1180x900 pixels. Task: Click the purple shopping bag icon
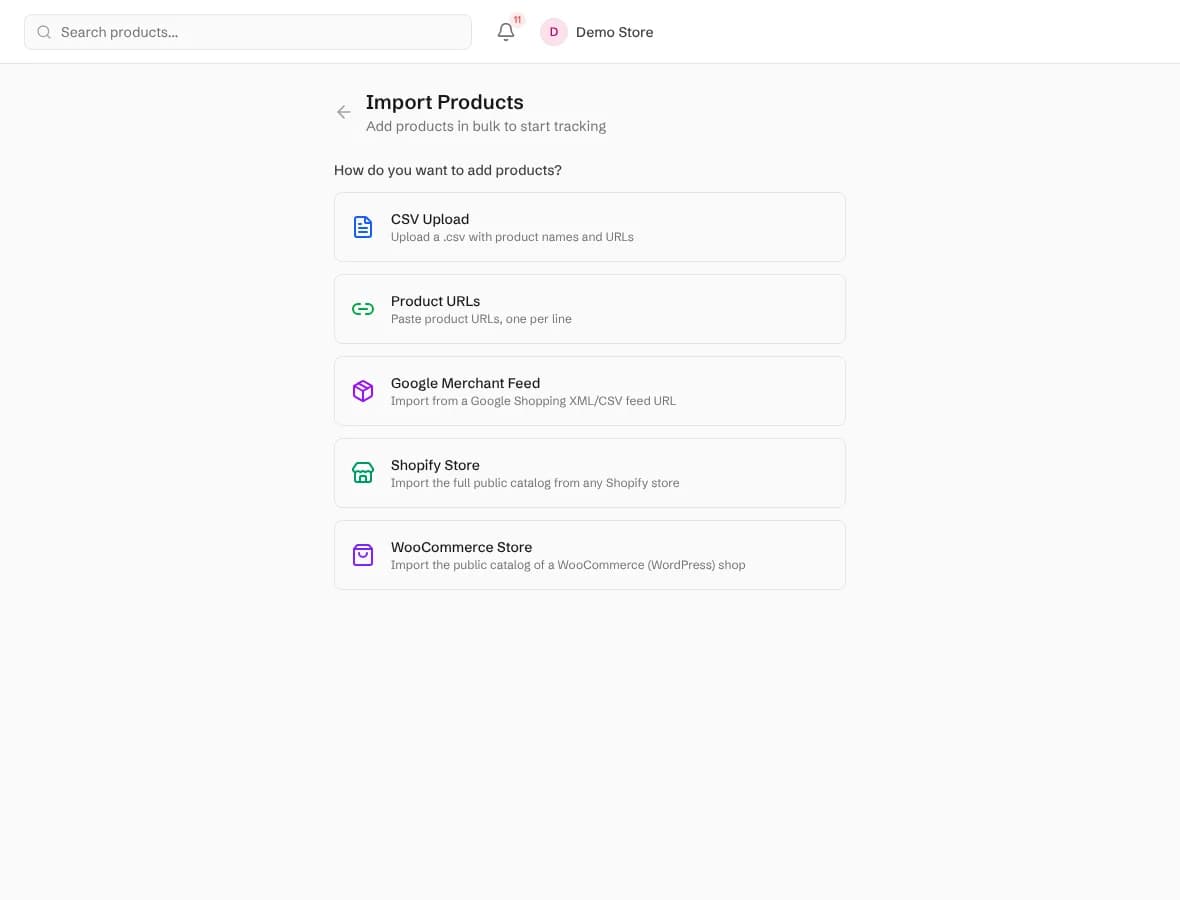click(363, 555)
